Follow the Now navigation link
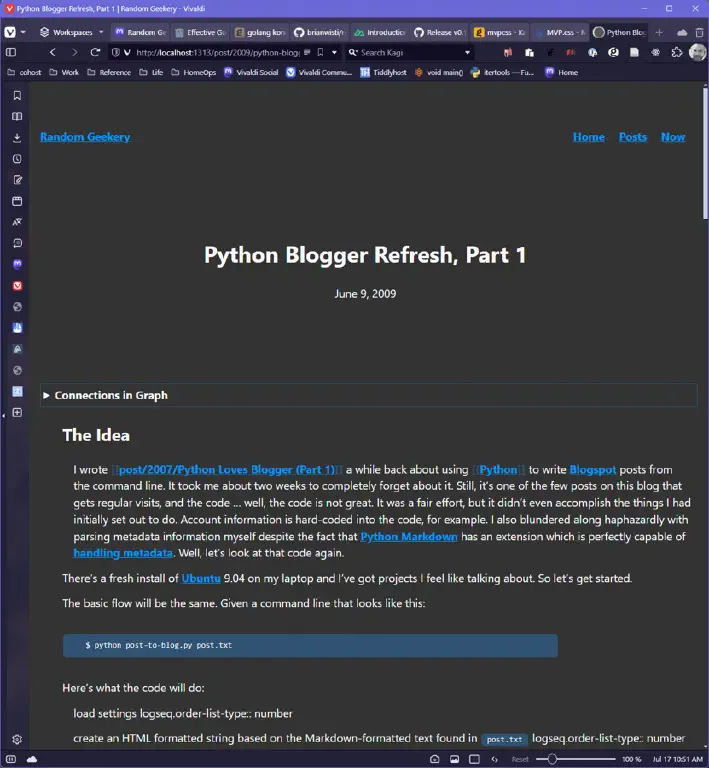The height and width of the screenshot is (768, 709). [x=673, y=137]
